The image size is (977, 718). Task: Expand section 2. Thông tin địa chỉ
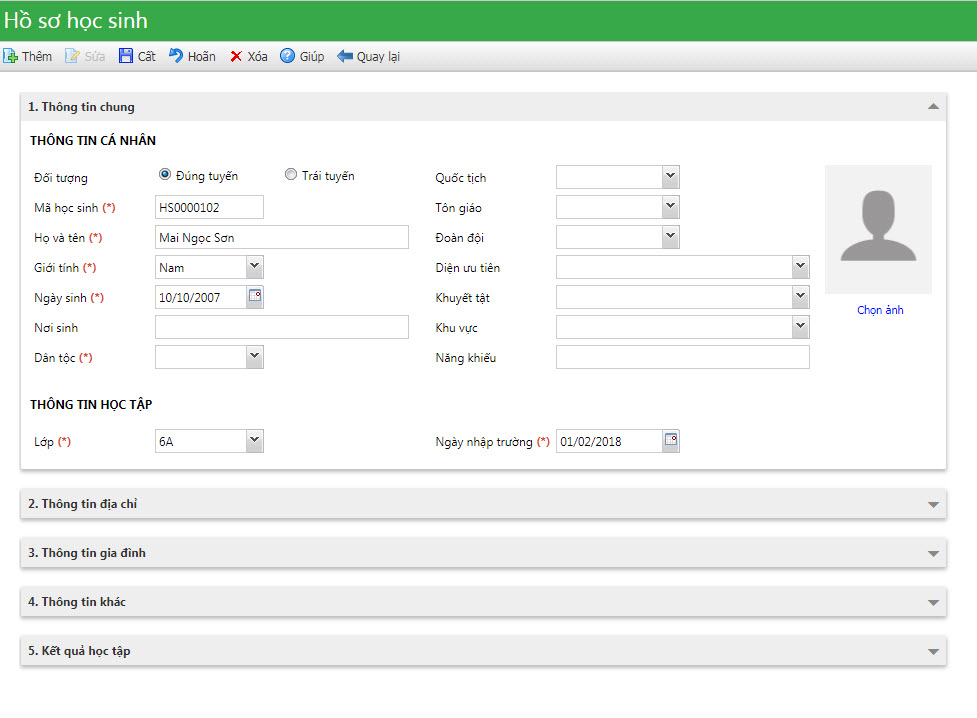tap(933, 504)
